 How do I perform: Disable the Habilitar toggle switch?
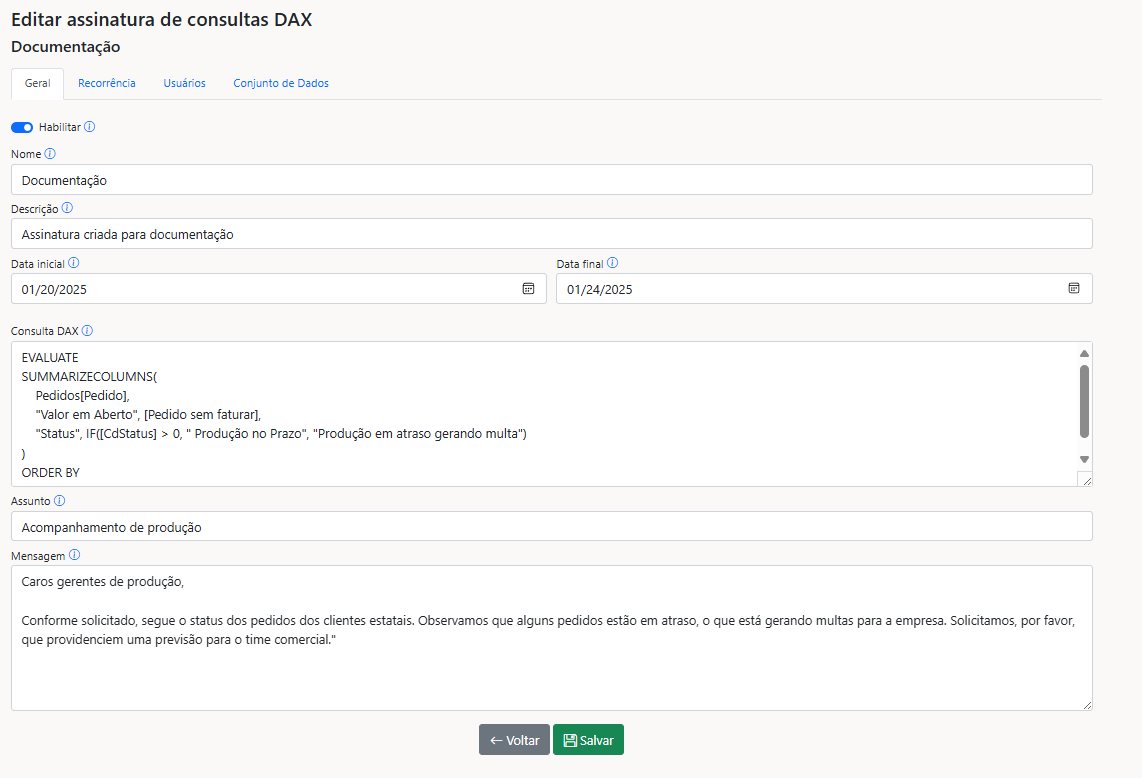[x=22, y=127]
